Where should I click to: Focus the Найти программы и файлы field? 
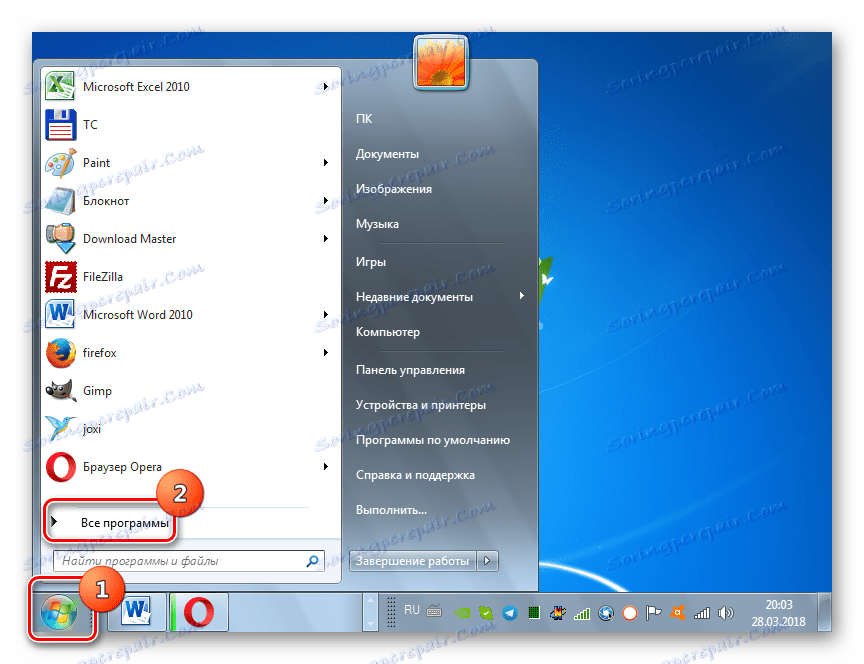pyautogui.click(x=188, y=561)
